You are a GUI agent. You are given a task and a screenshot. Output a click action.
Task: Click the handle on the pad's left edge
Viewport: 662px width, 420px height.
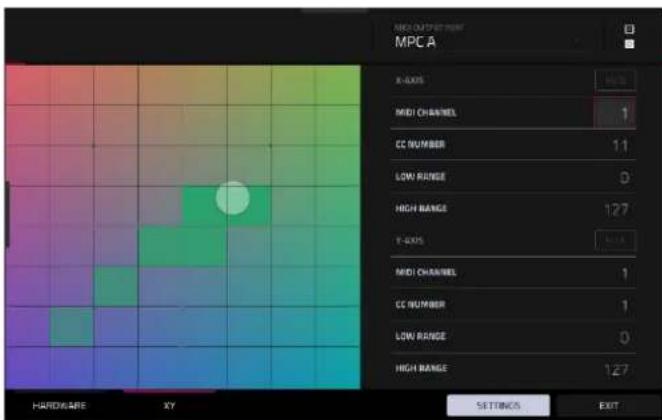pyautogui.click(x=7, y=214)
